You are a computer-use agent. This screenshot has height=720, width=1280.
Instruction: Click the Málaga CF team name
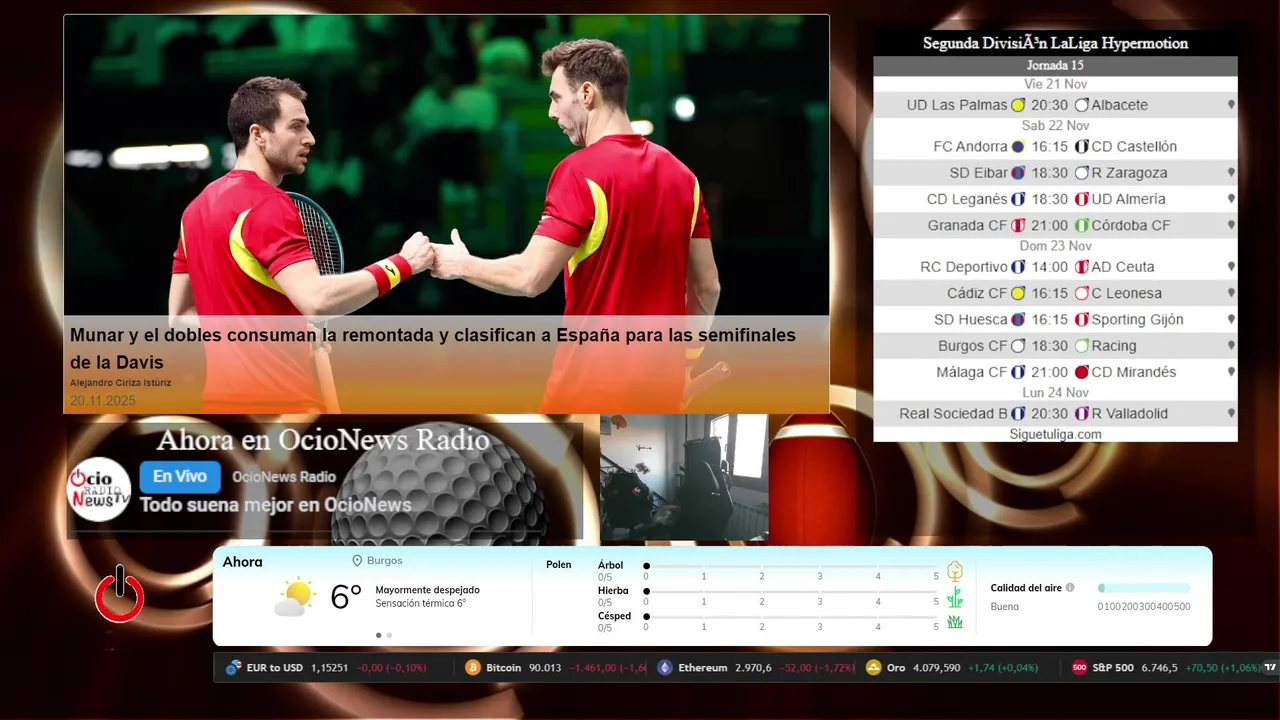pos(972,372)
